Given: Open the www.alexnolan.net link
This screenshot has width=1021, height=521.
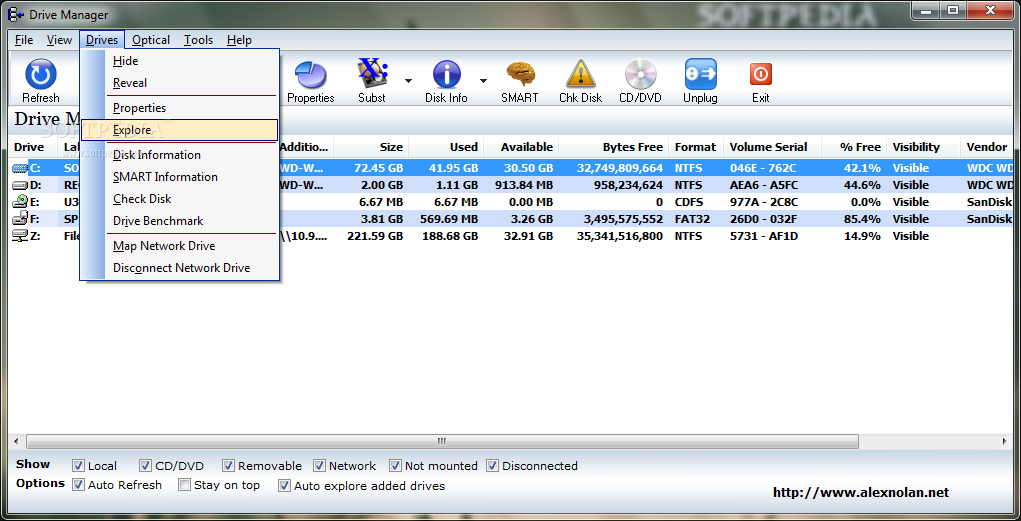Looking at the screenshot, I should tap(861, 492).
